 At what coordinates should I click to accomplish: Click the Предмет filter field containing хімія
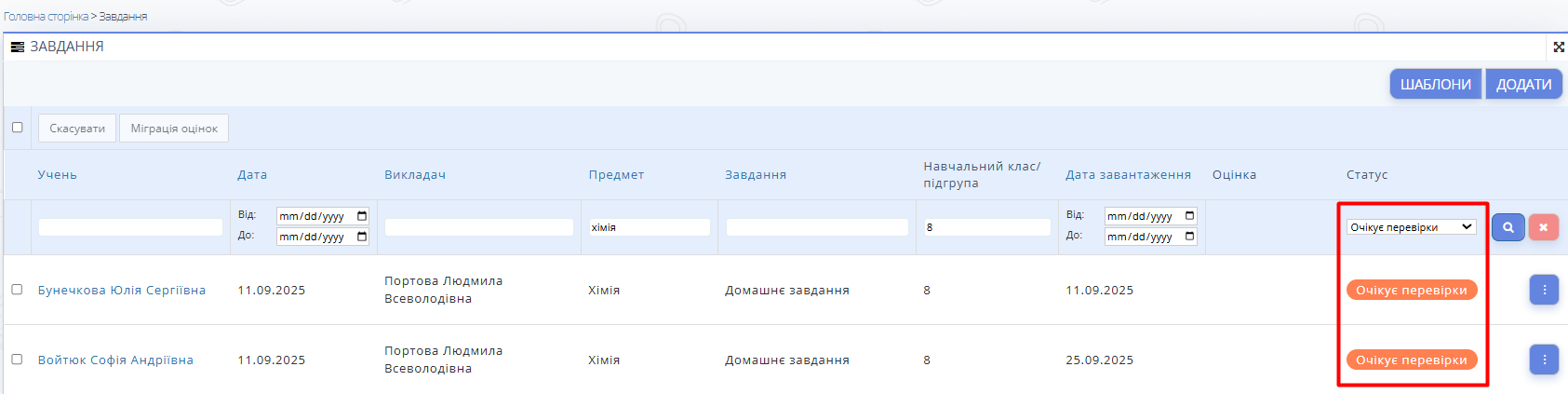coord(649,227)
